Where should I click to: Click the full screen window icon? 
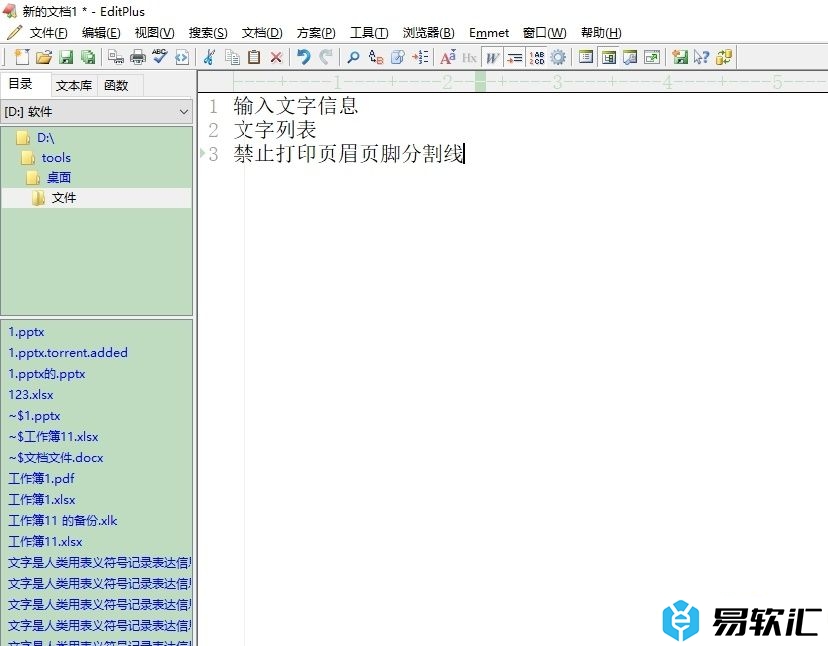[652, 57]
